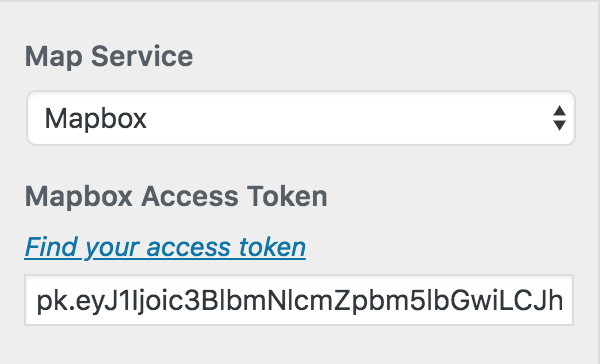This screenshot has height=364, width=600.
Task: Place cursor at the 'pk.' token start
Action: [x=38, y=301]
